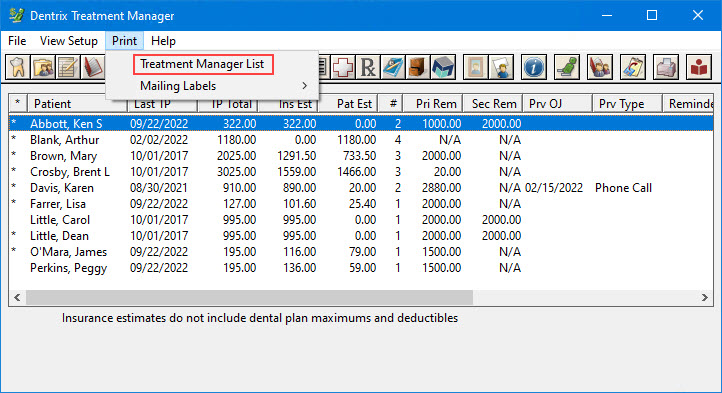
Task: Click the 2880.00 Pri Rem value
Action: [441, 188]
